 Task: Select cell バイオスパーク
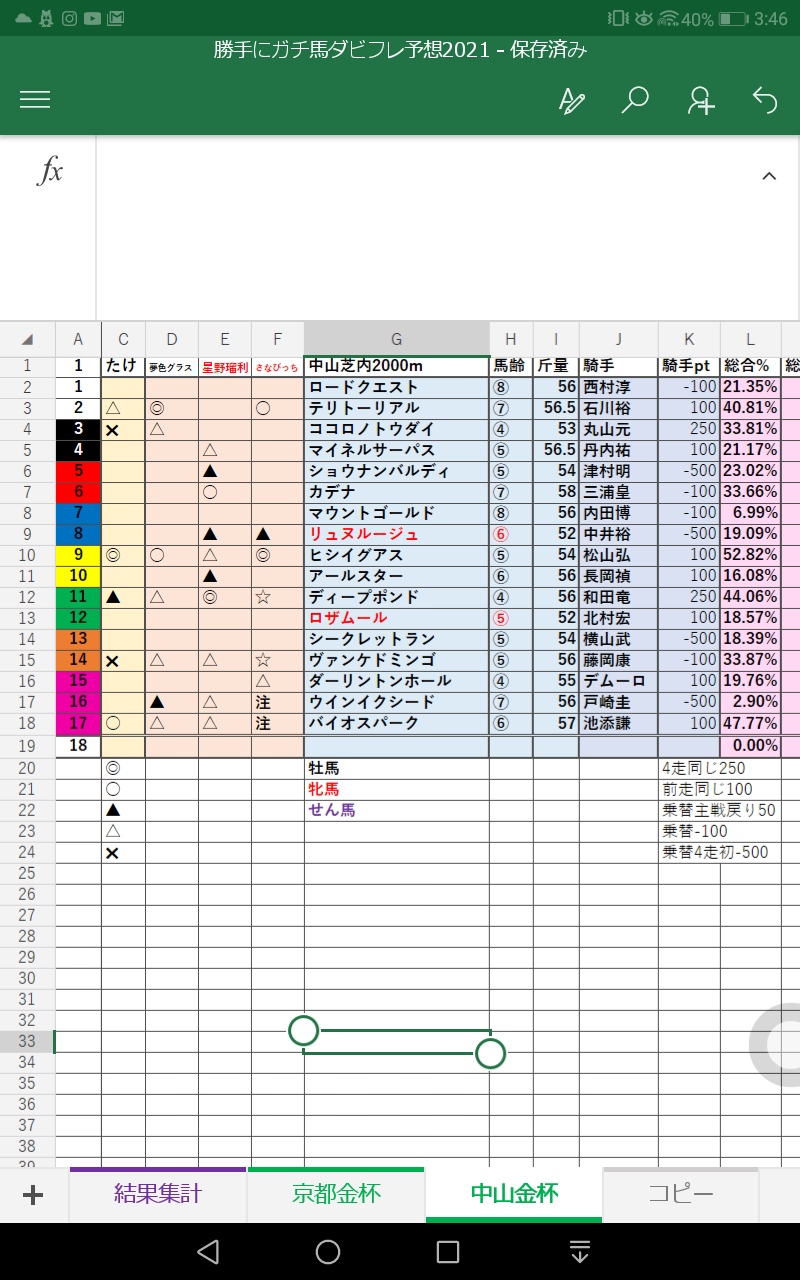click(397, 723)
